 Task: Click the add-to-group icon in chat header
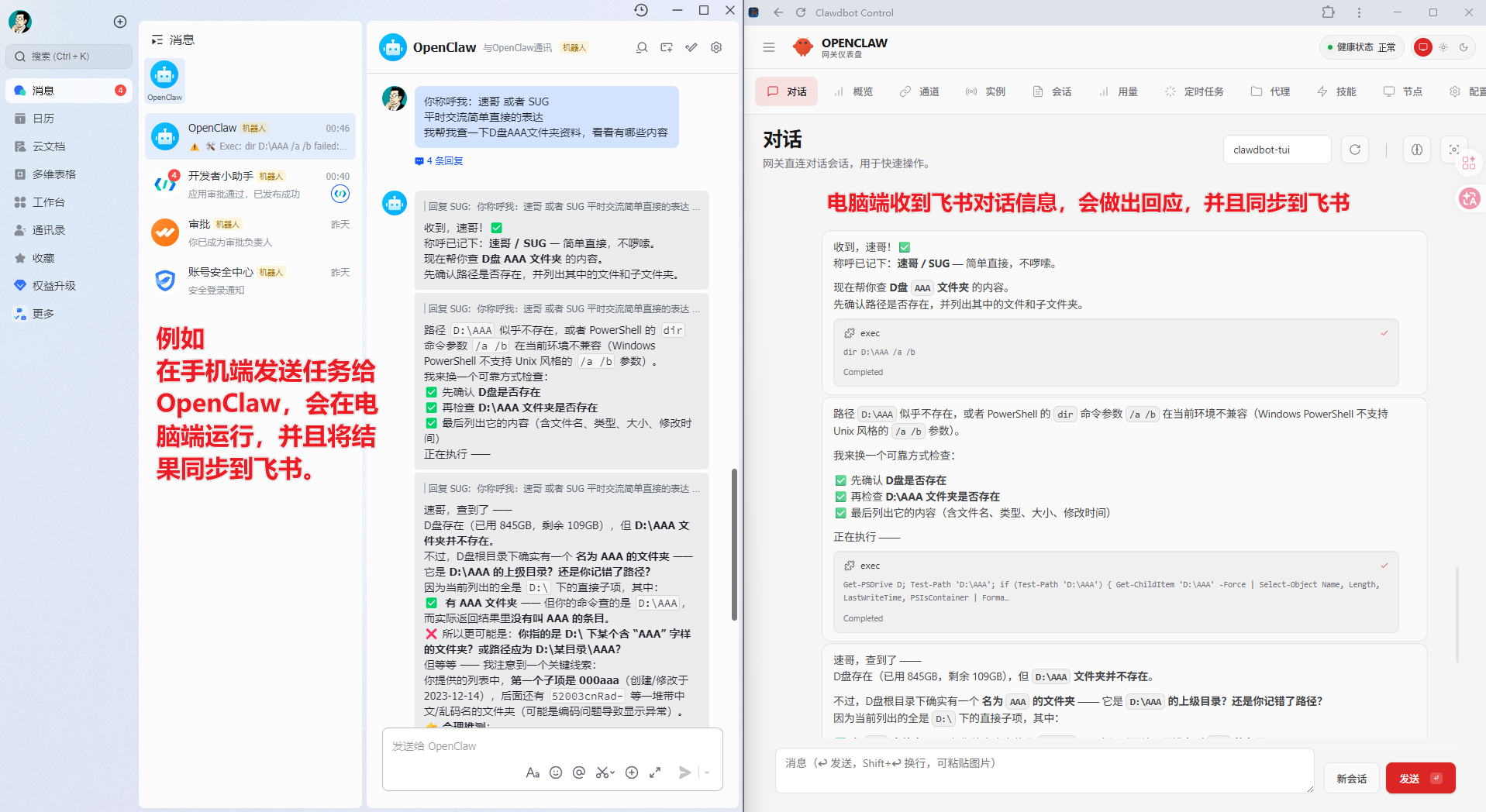click(x=667, y=47)
